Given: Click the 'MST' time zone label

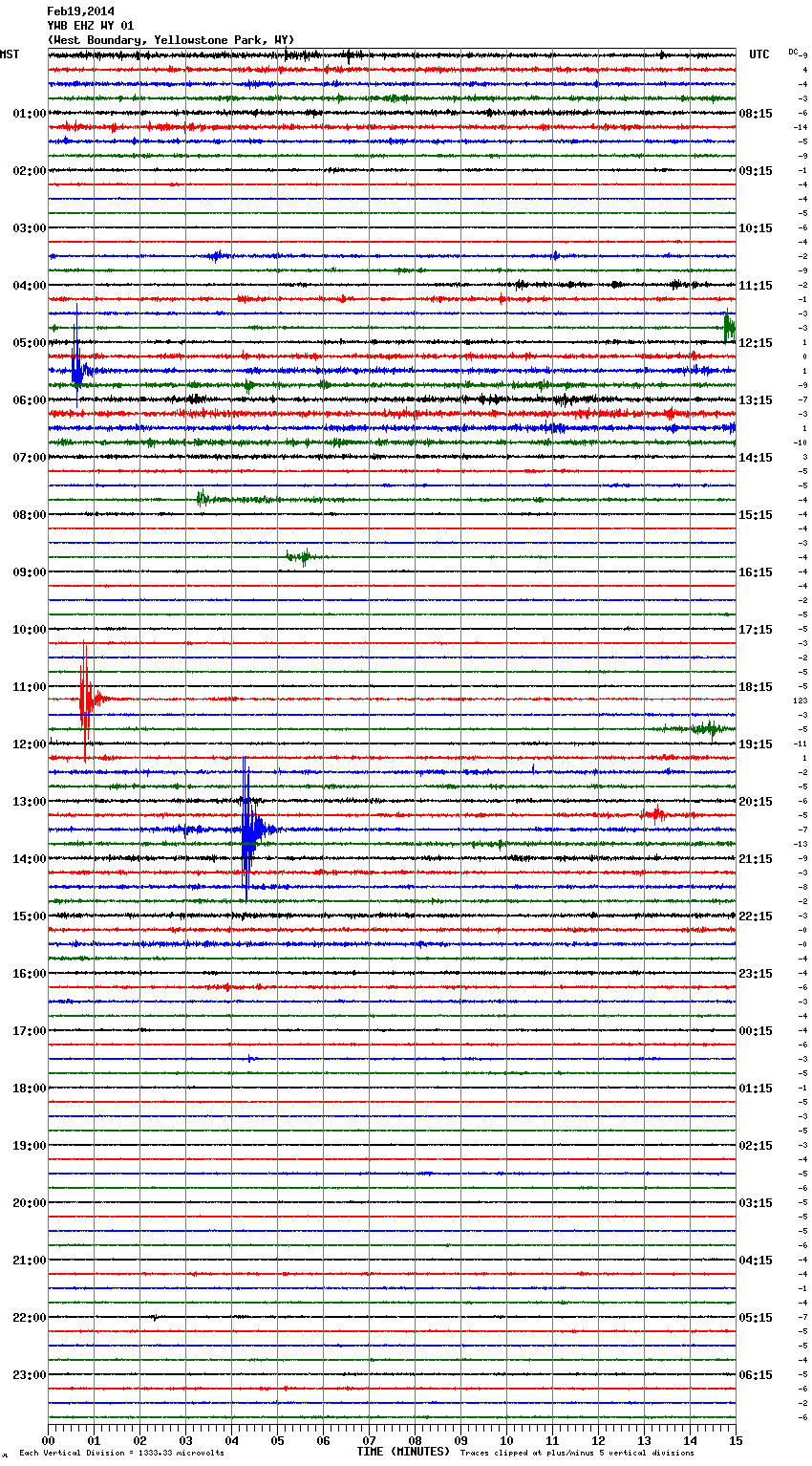Looking at the screenshot, I should coord(10,54).
